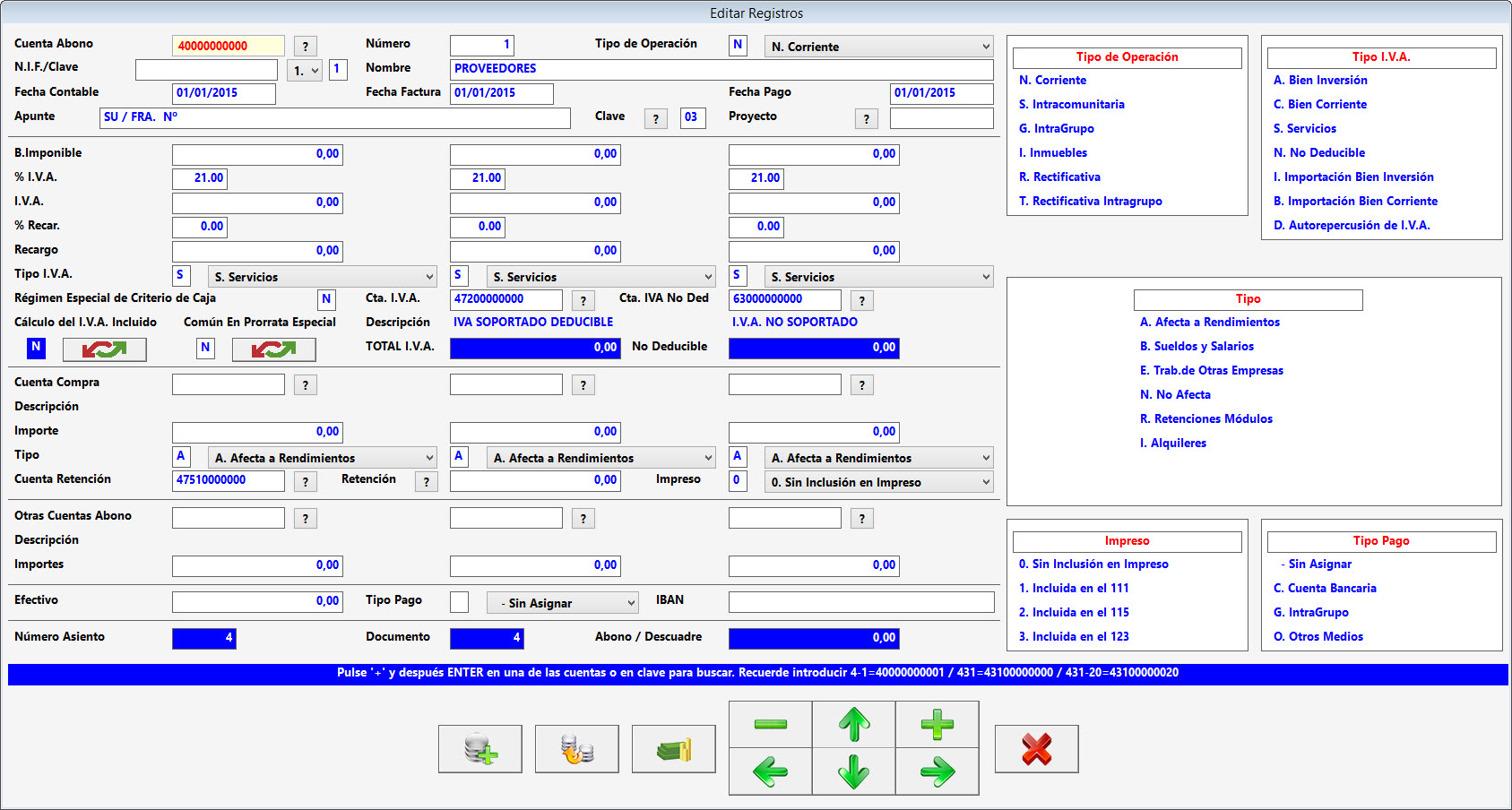Click the green cash stack icon button
The image size is (1512, 810).
coord(674,748)
